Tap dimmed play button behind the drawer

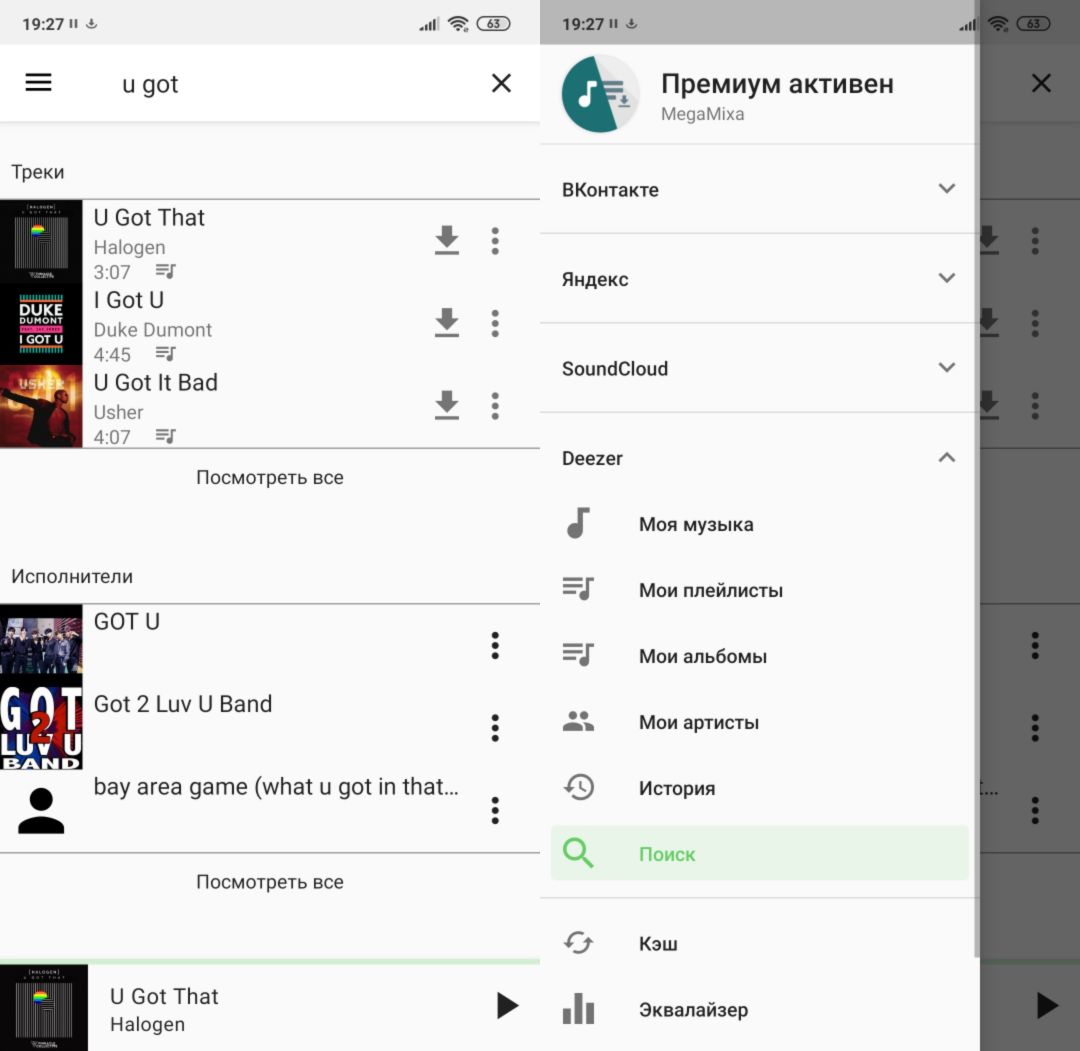(1046, 1006)
